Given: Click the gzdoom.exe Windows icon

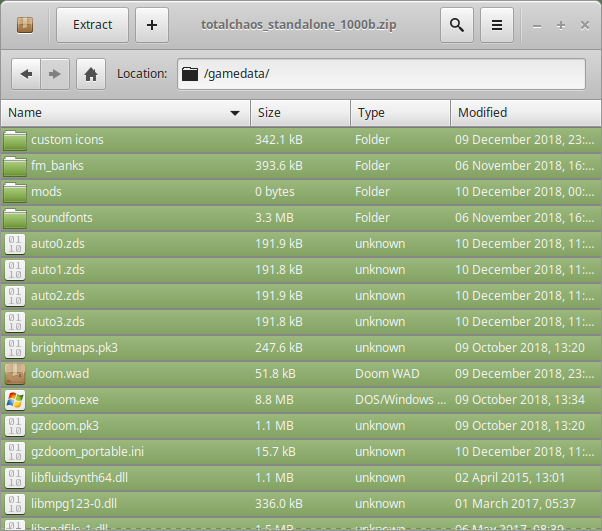Looking at the screenshot, I should tap(15, 400).
